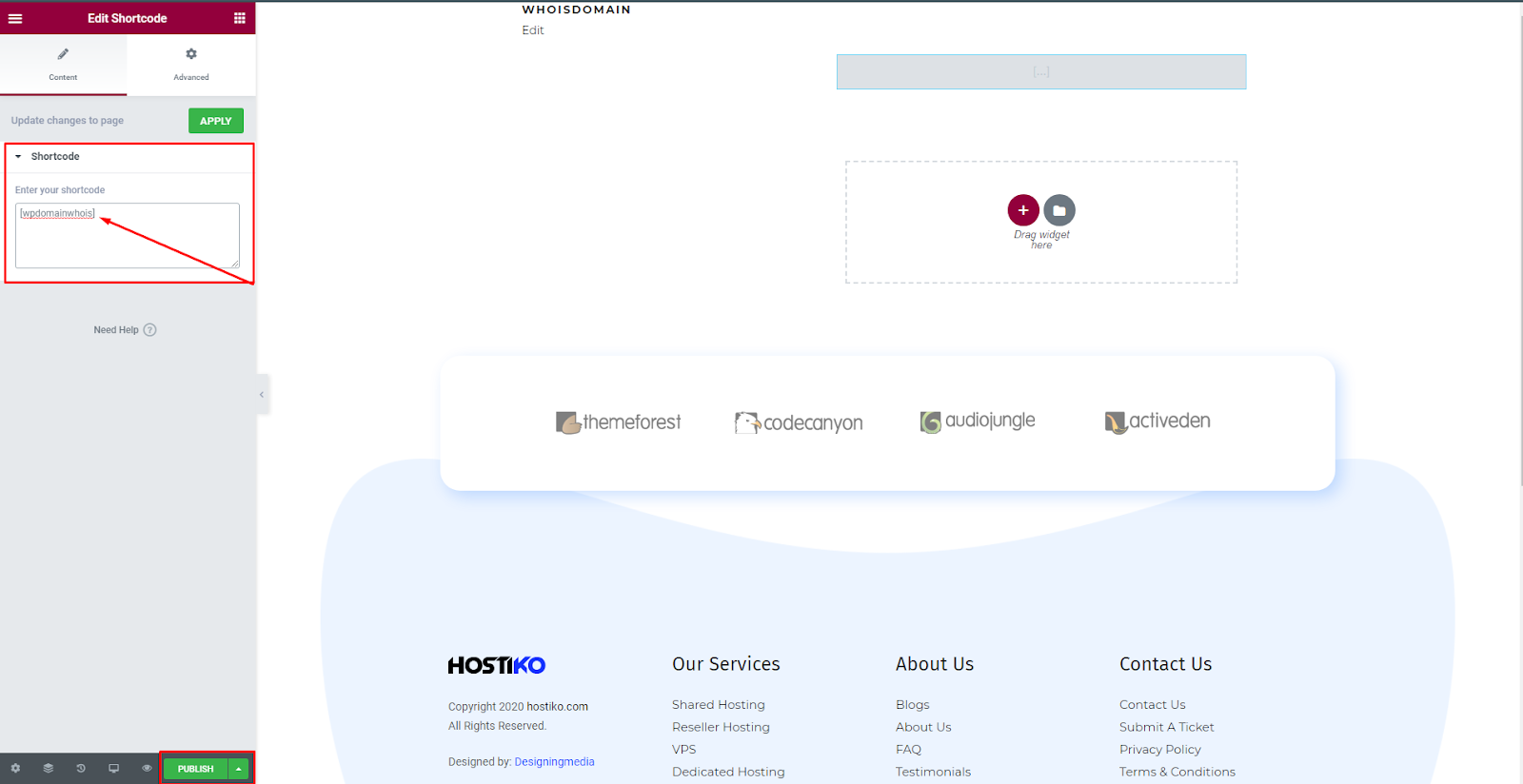The height and width of the screenshot is (784, 1523).
Task: Click the Need Help question mark icon
Action: pos(149,330)
